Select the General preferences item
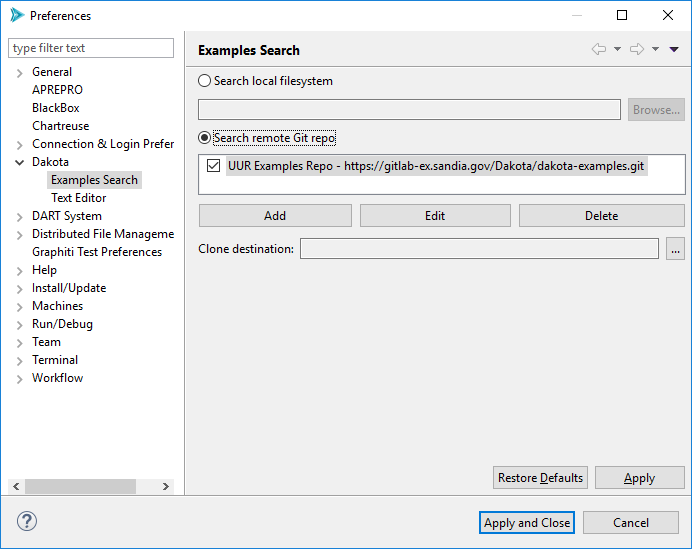Image resolution: width=692 pixels, height=549 pixels. (52, 71)
